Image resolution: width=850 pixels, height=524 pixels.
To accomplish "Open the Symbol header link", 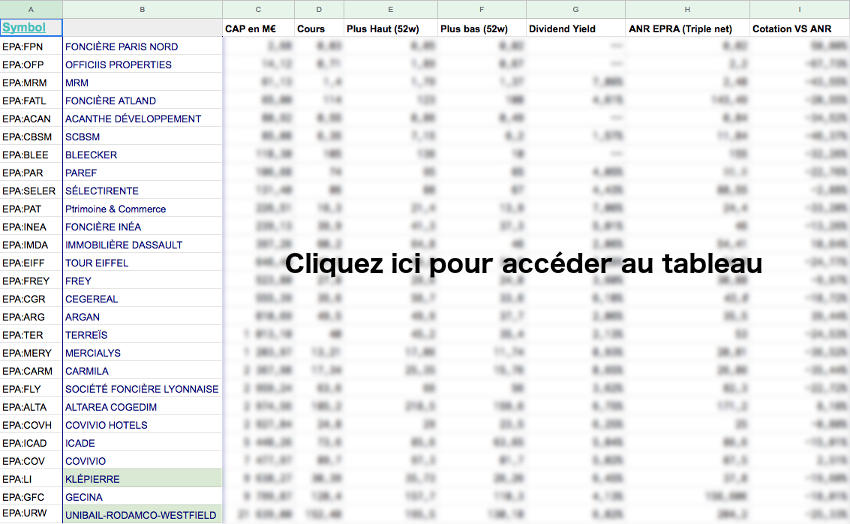I will (x=23, y=28).
